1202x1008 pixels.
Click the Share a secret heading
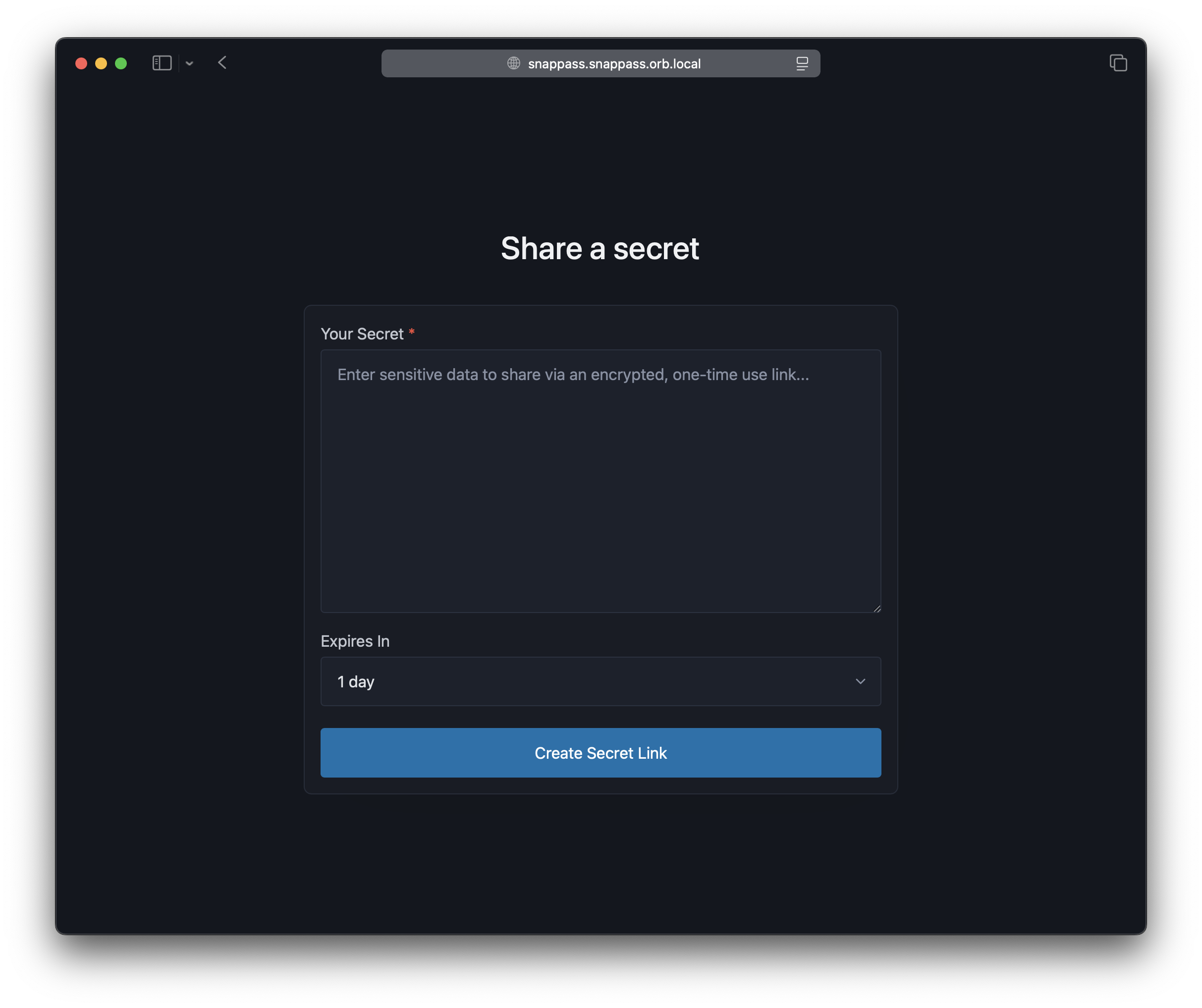click(x=600, y=248)
